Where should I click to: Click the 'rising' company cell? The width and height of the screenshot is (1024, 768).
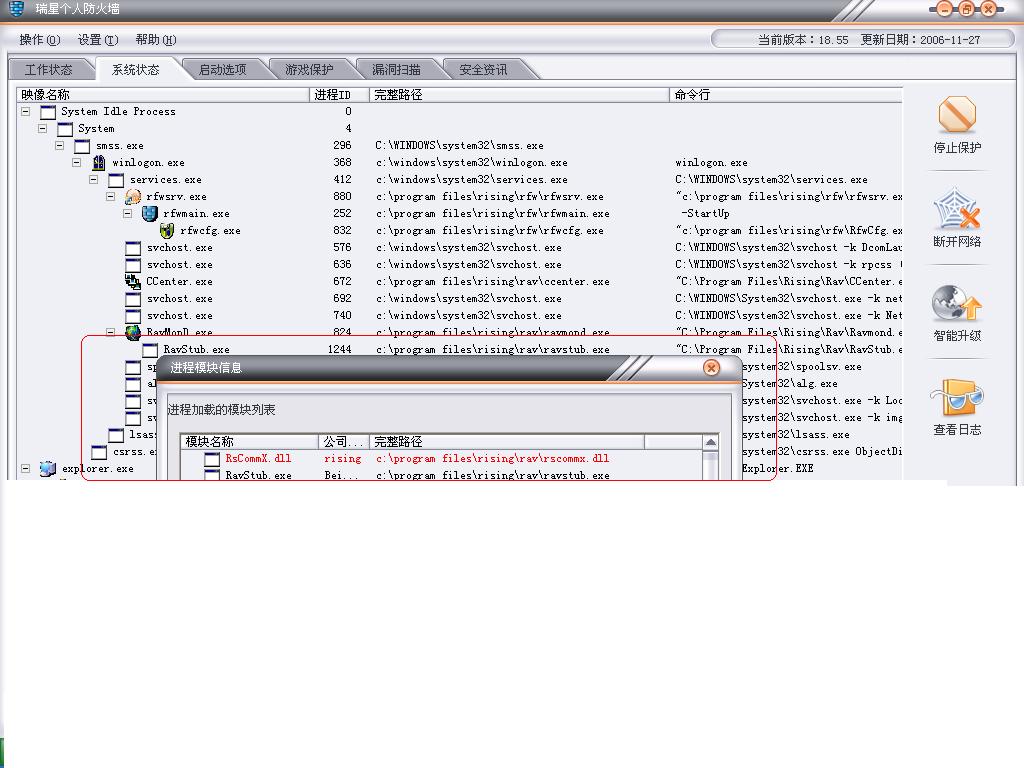(343, 458)
